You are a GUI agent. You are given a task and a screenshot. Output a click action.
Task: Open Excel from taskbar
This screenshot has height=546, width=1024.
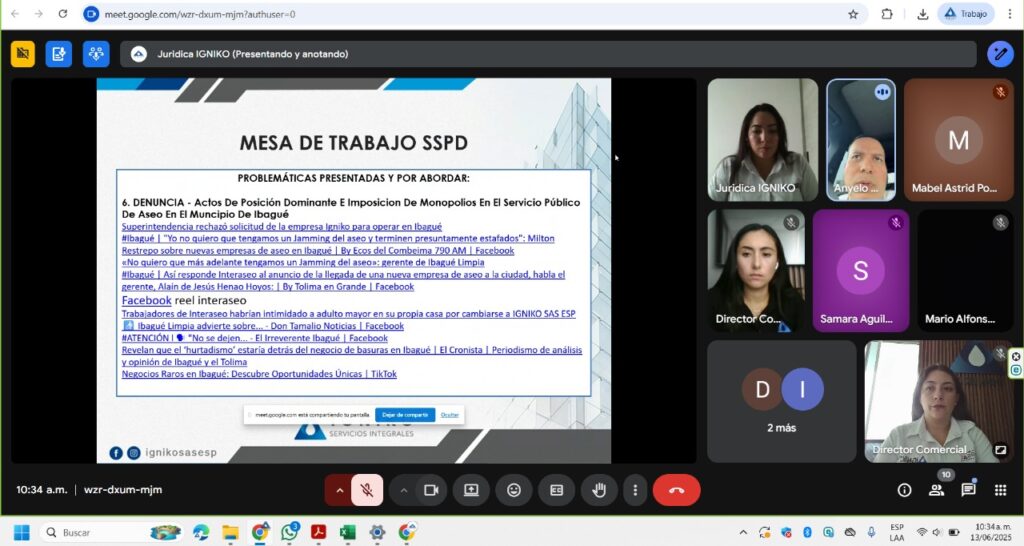coord(347,533)
